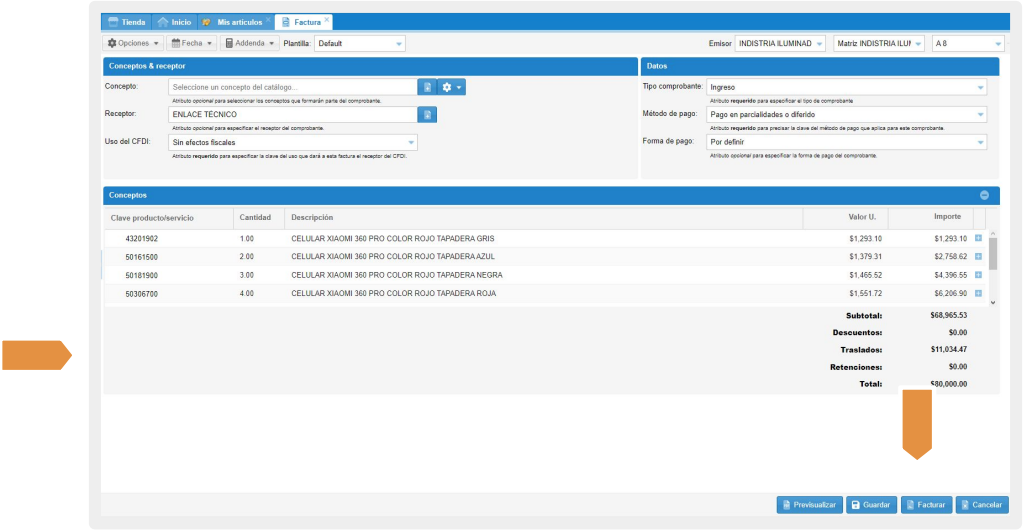Click the receptor lookup icon beside ENLACE TÉCNICO
Image resolution: width=1023 pixels, height=531 pixels.
click(x=427, y=115)
